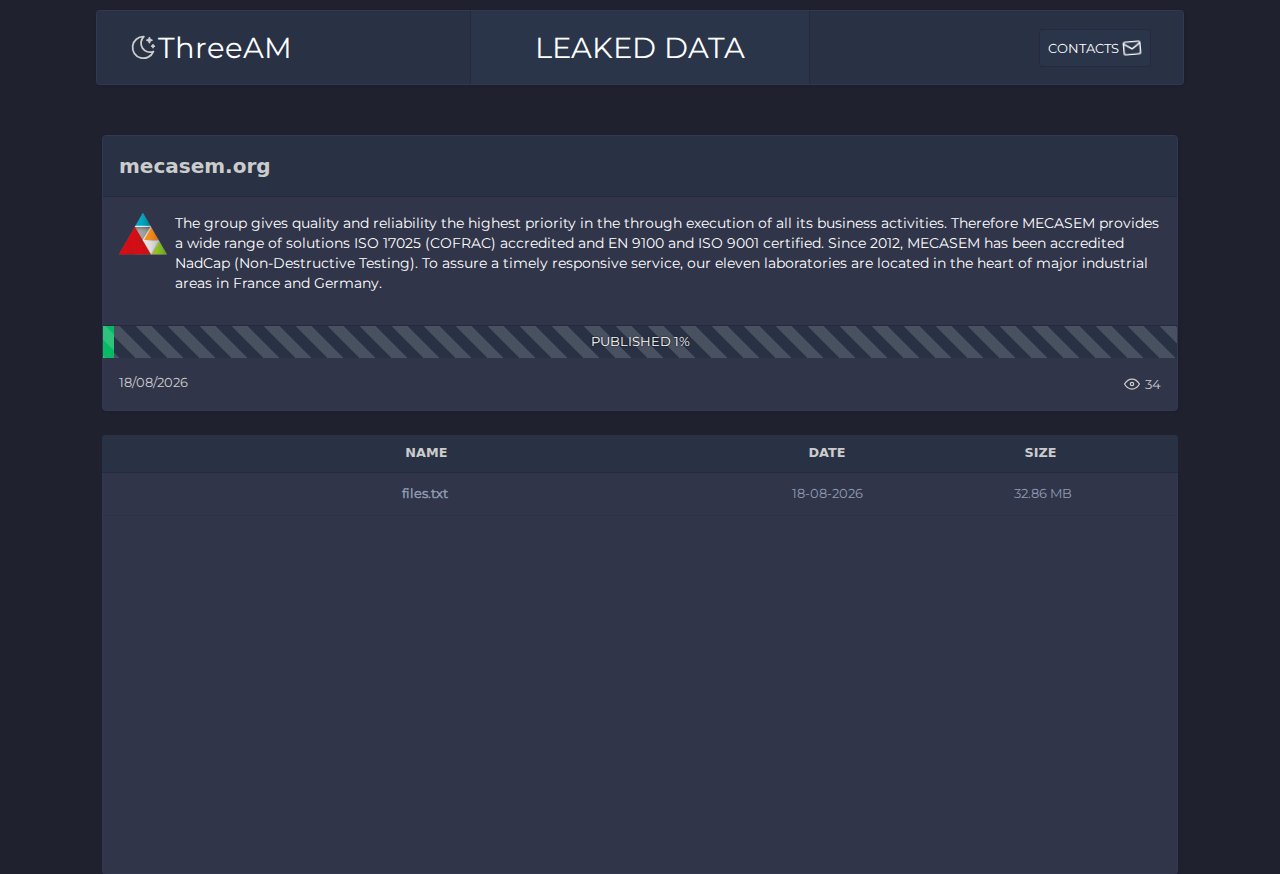Click the MECASEM triangle logo thumbnail
Viewport: 1280px width, 874px height.
pos(143,234)
